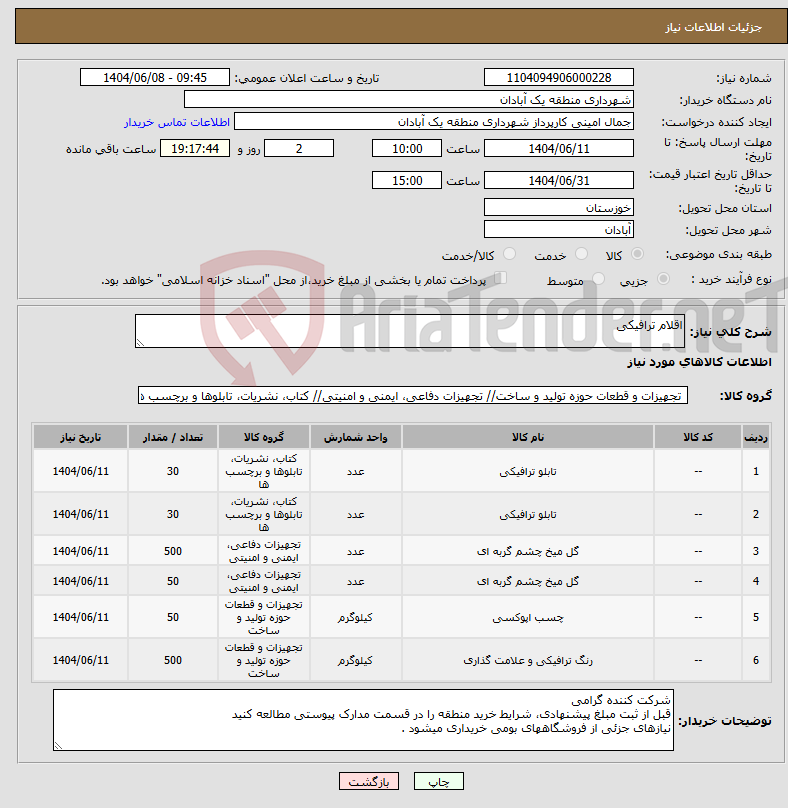Viewport: 788px width, 808px height.
Task: Click unit کیلوگرم in row 6
Action: 356,660
